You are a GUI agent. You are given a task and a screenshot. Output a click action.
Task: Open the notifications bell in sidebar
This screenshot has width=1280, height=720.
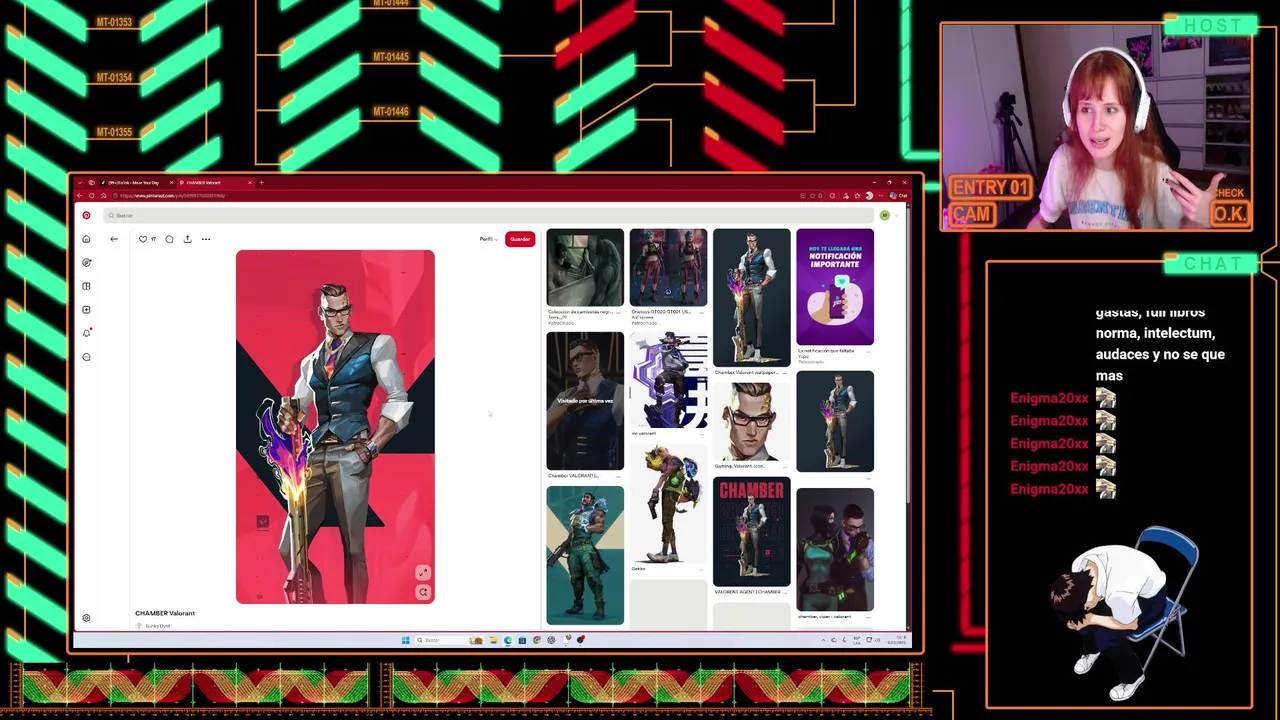(x=86, y=333)
